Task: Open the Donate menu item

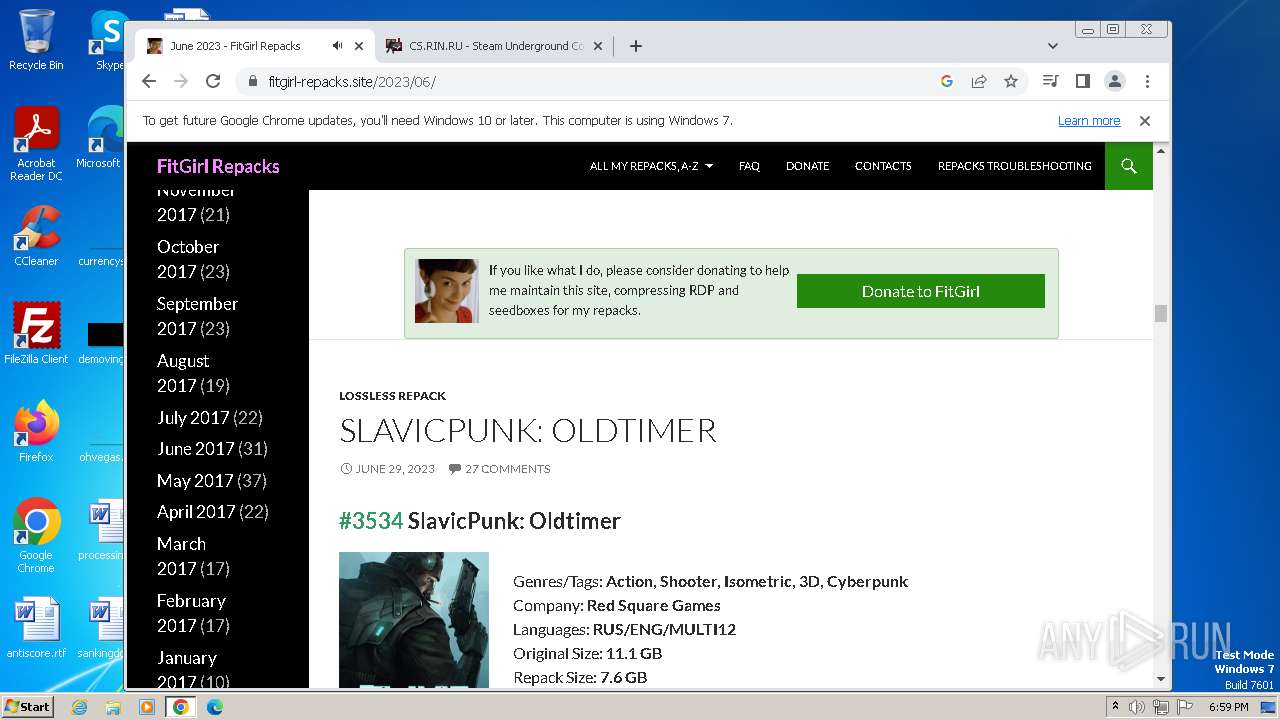Action: coord(807,166)
